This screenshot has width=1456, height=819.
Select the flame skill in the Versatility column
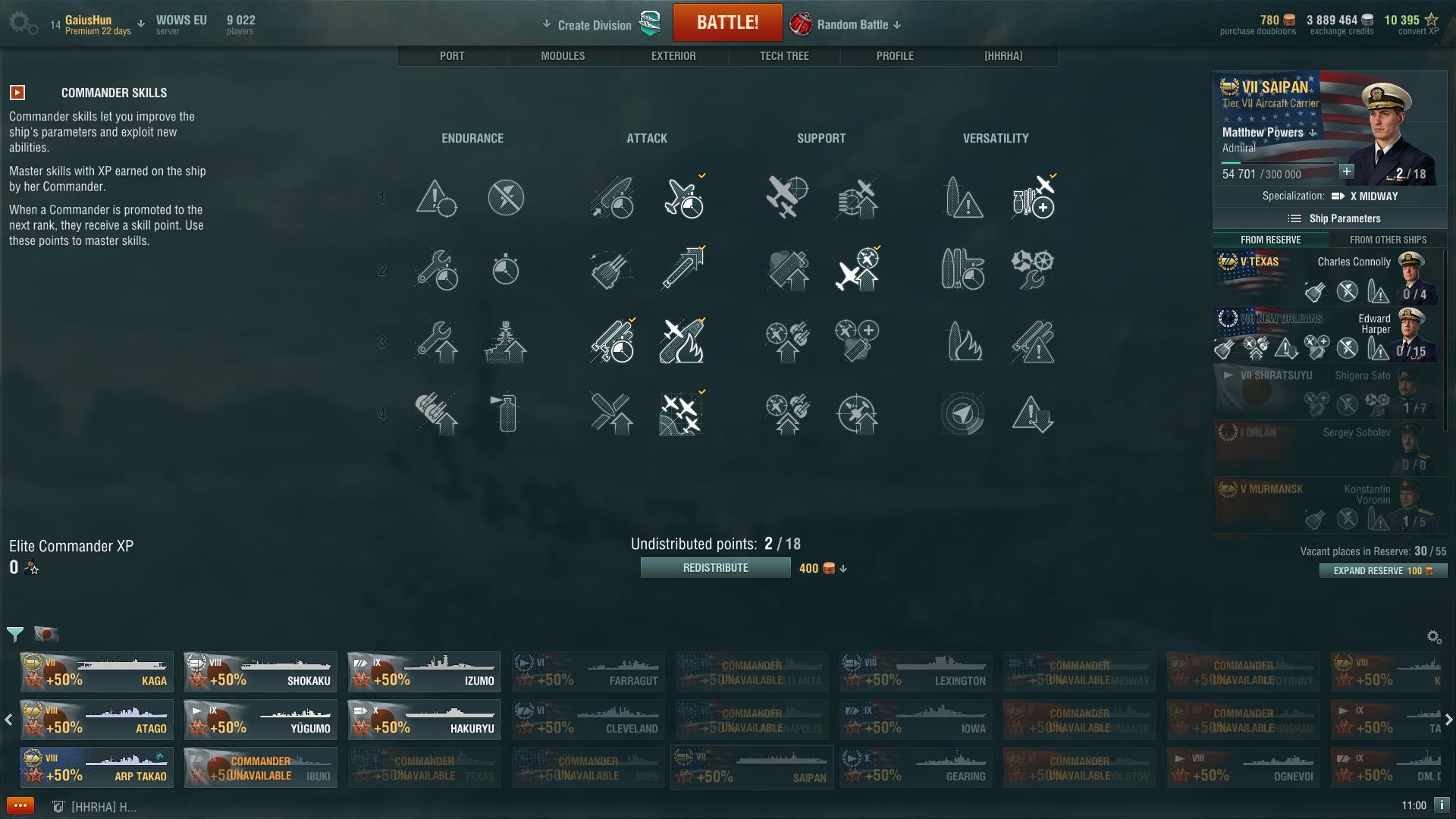tap(964, 342)
